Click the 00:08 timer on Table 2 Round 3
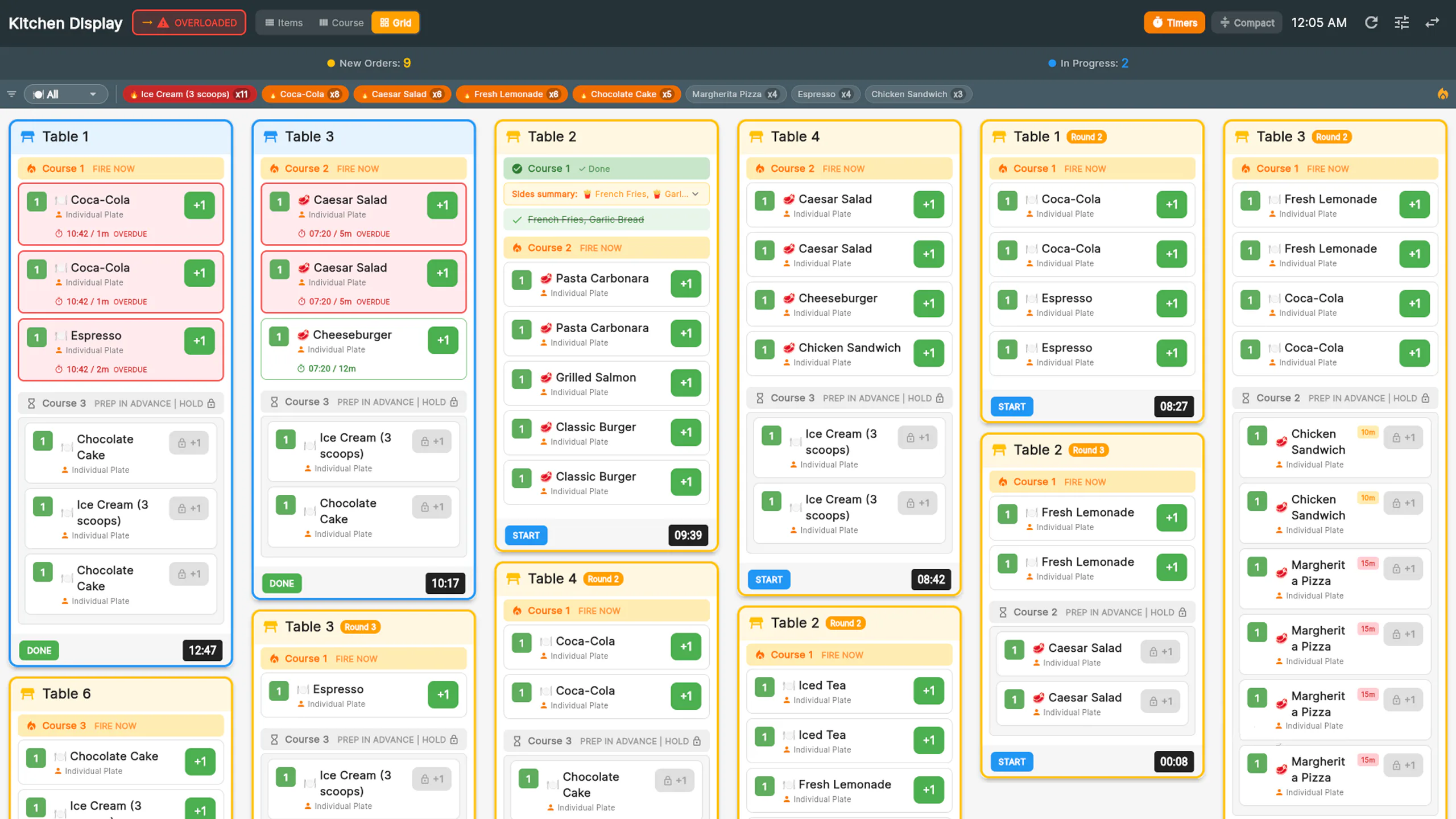Screen dimensions: 1456x819 (1174, 762)
